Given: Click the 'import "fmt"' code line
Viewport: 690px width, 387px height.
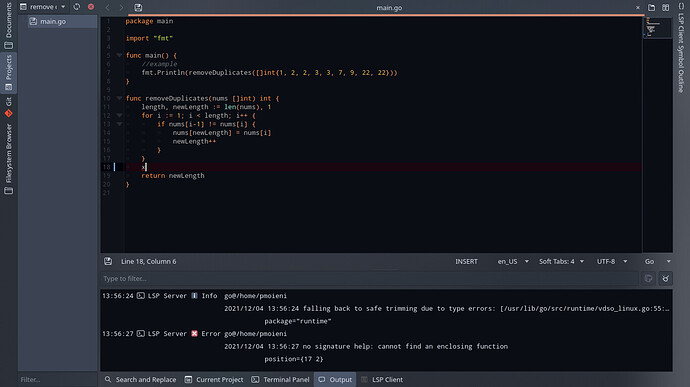Looking at the screenshot, I should (149, 38).
